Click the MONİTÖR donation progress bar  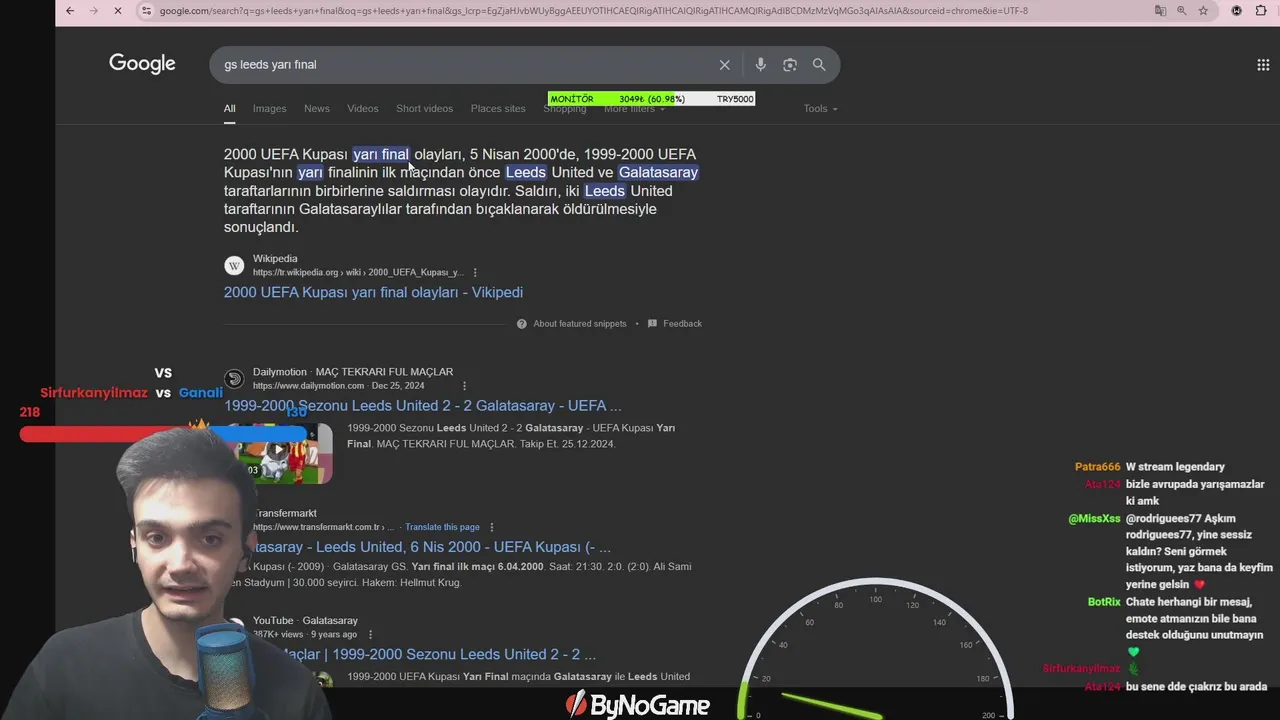point(651,99)
